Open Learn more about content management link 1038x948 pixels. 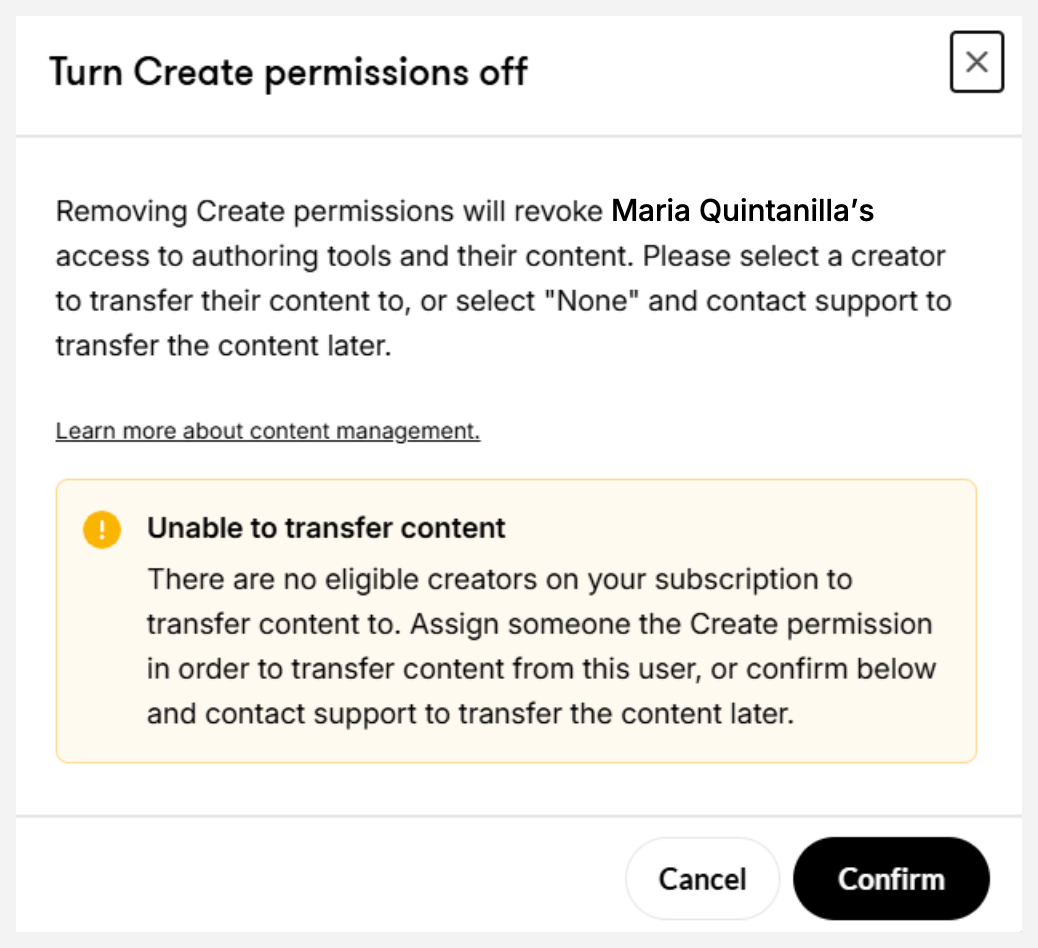coord(267,431)
